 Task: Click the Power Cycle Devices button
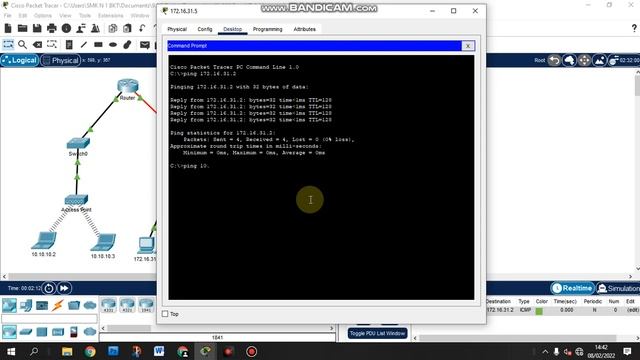coord(49,288)
